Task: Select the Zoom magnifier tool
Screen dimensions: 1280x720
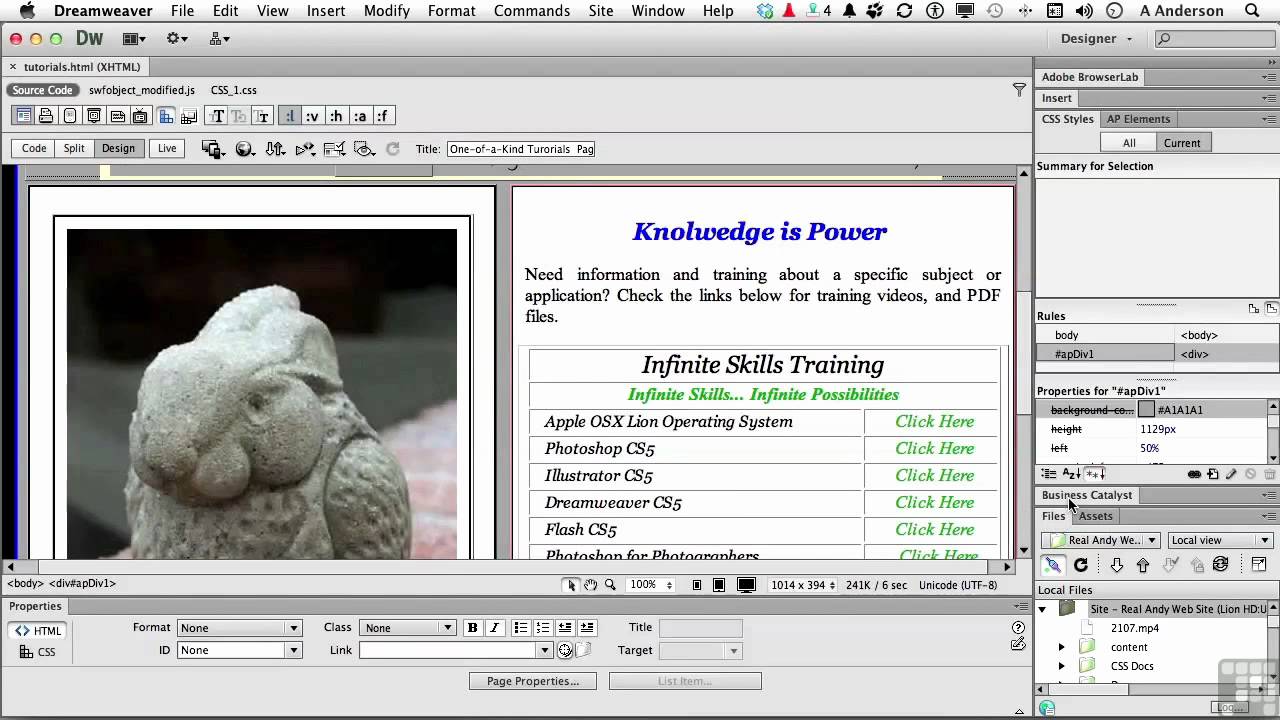Action: (610, 585)
